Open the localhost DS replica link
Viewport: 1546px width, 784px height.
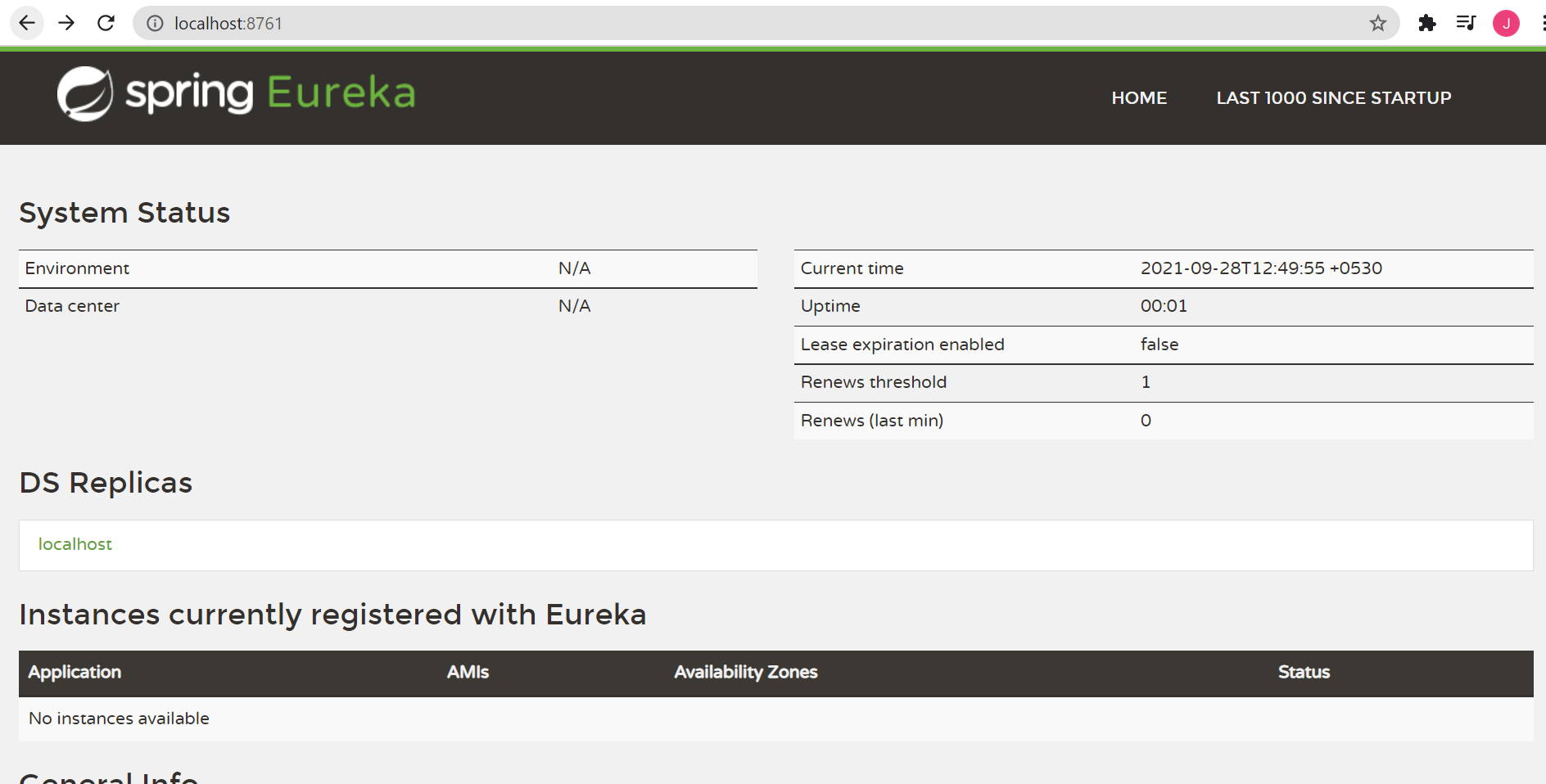coord(75,544)
